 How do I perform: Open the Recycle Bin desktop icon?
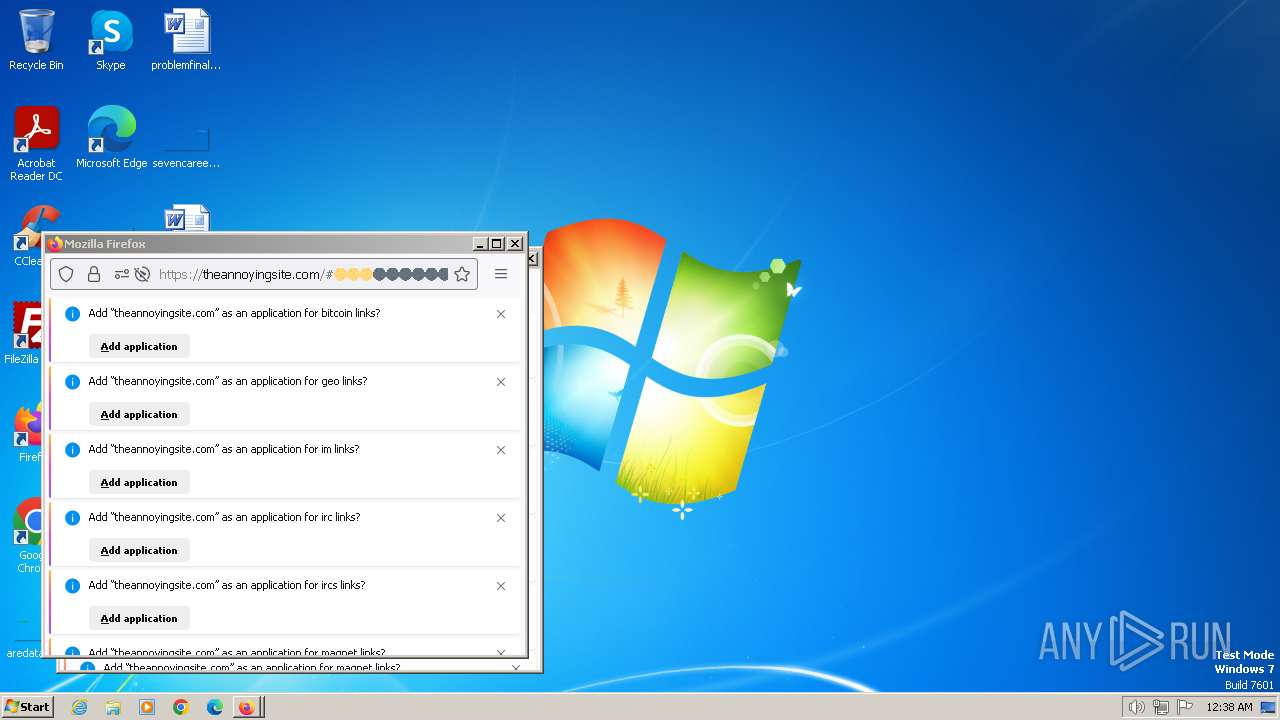coord(36,40)
